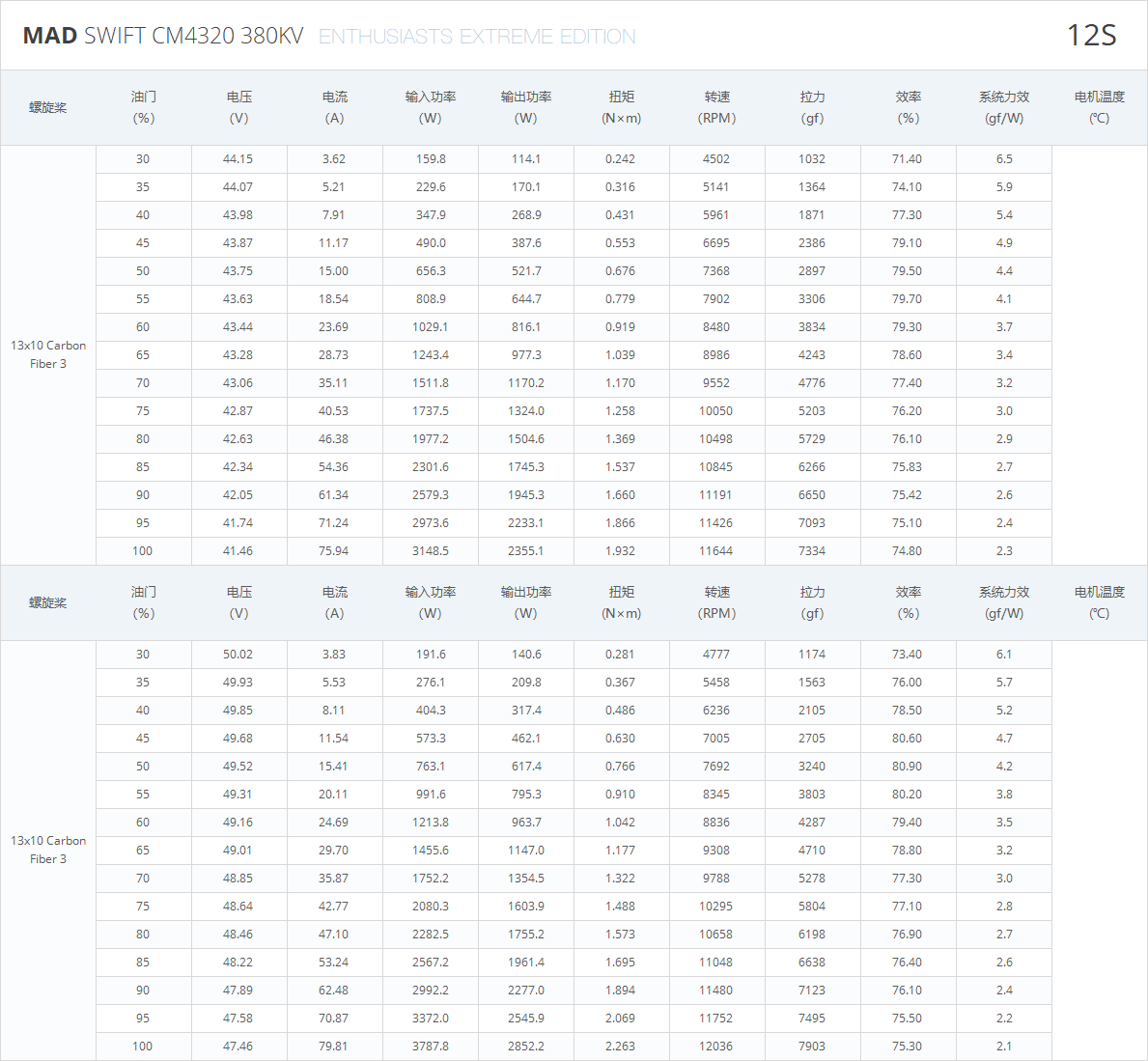Click the 12S battery label
The width and height of the screenshot is (1148, 1061).
coord(1091,35)
